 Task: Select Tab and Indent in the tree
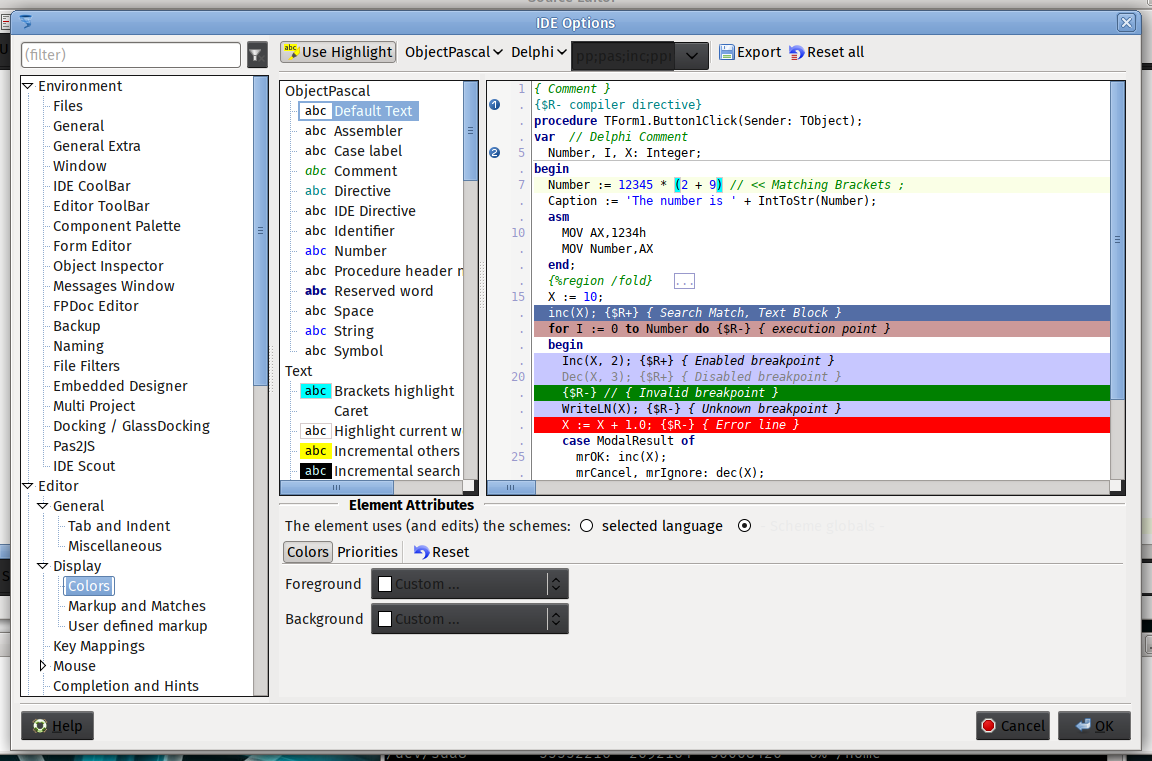pos(119,526)
